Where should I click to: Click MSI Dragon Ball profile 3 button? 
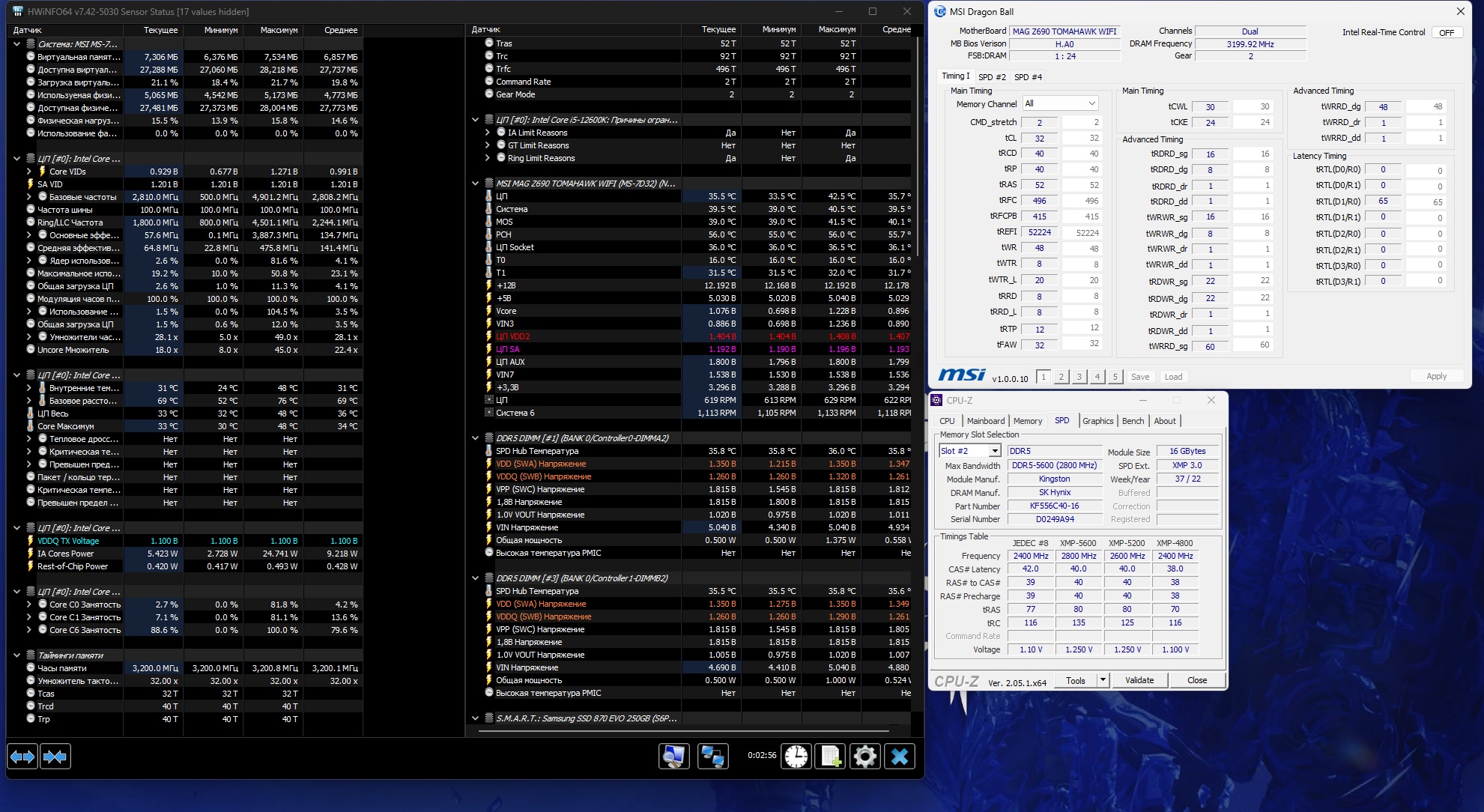point(1079,377)
